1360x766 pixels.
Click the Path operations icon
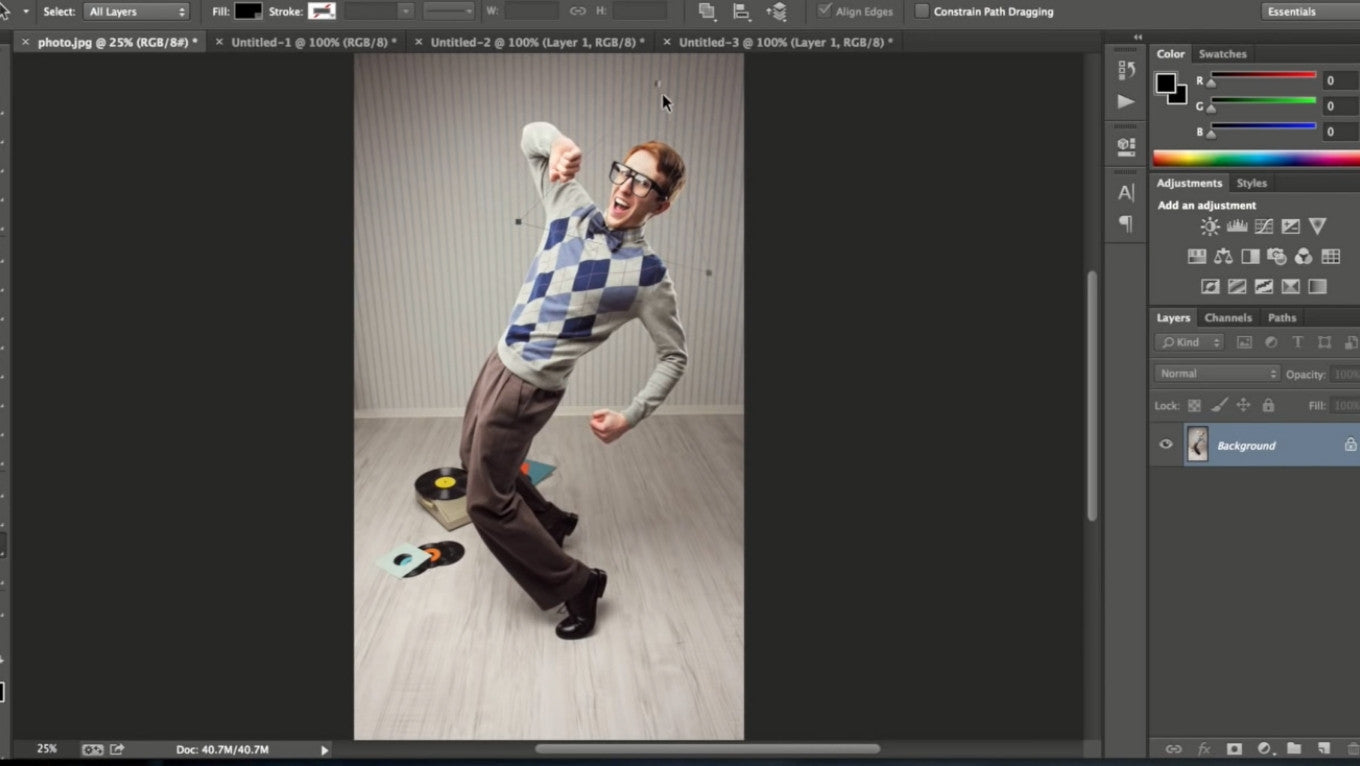tap(707, 12)
